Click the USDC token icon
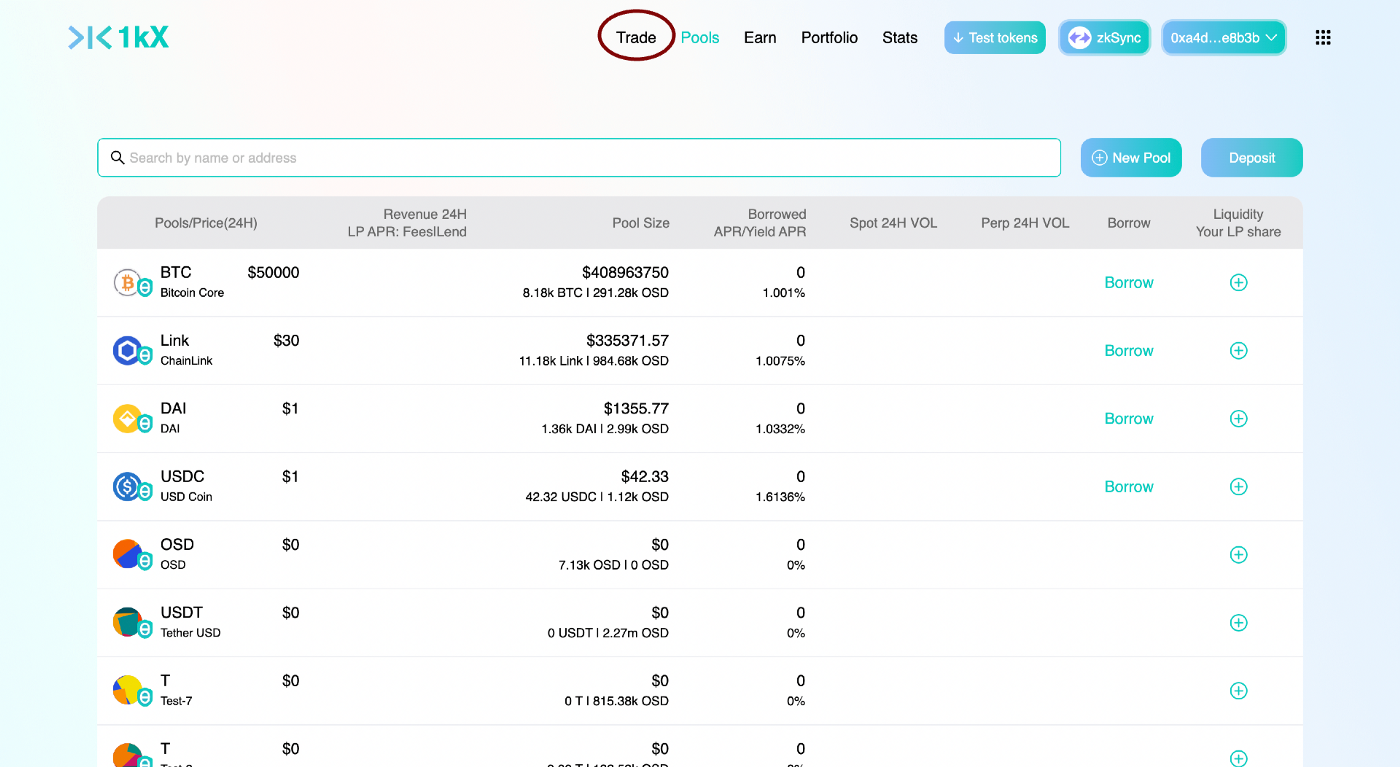Image resolution: width=1400 pixels, height=767 pixels. [x=127, y=486]
